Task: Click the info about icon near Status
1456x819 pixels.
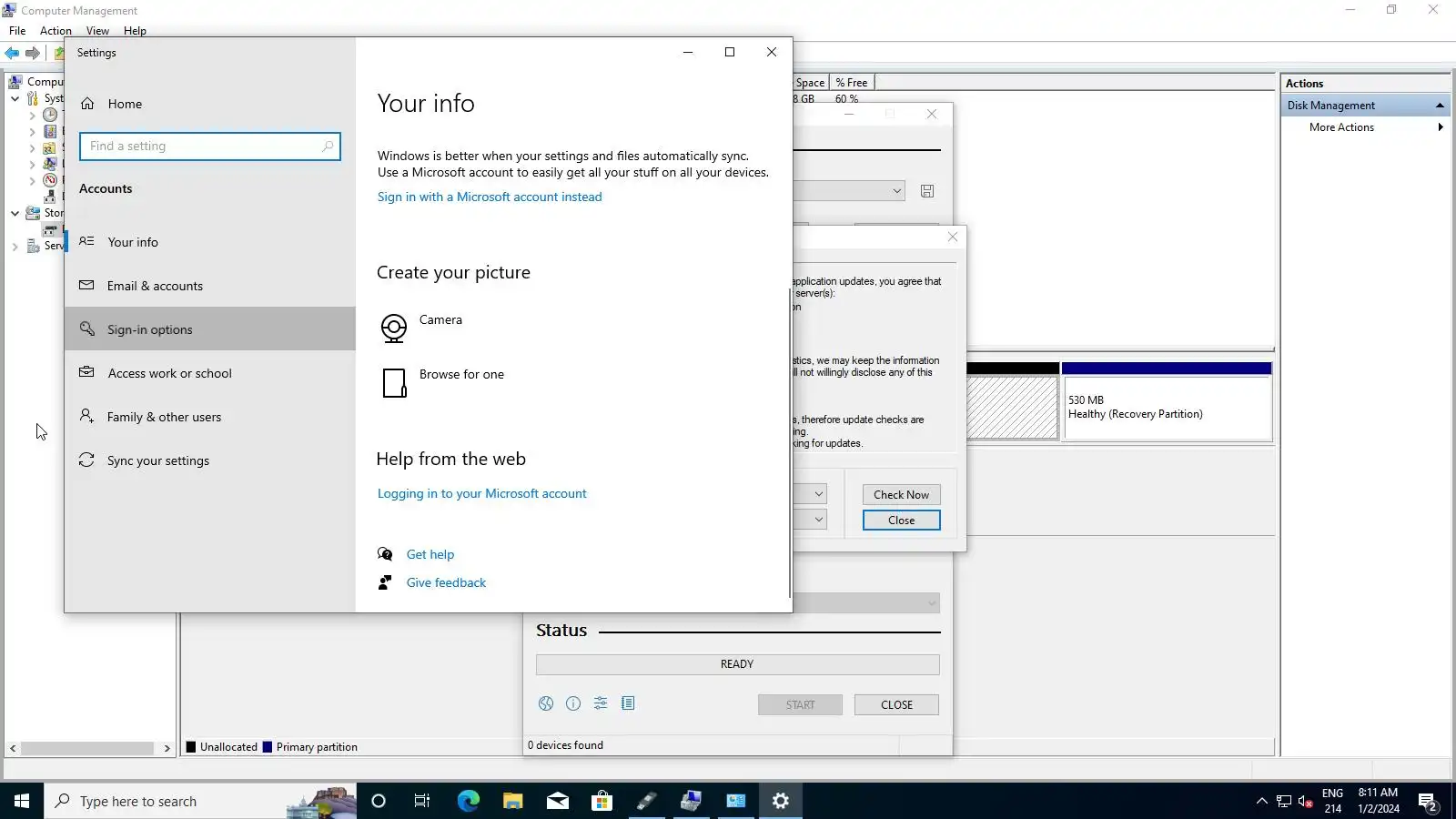Action: (x=573, y=703)
